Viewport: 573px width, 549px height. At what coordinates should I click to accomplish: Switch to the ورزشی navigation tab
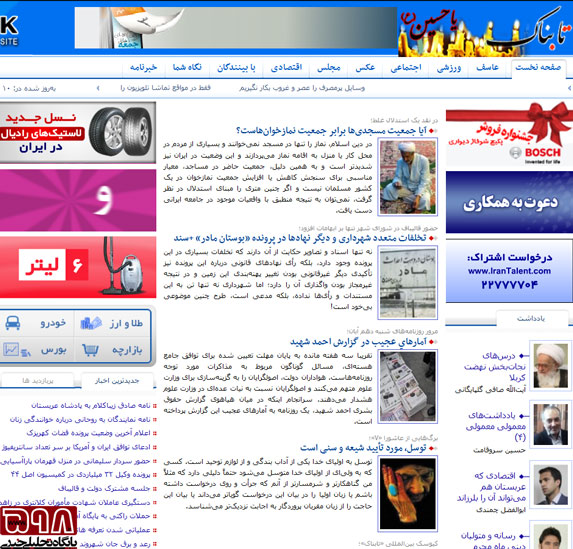[449, 68]
